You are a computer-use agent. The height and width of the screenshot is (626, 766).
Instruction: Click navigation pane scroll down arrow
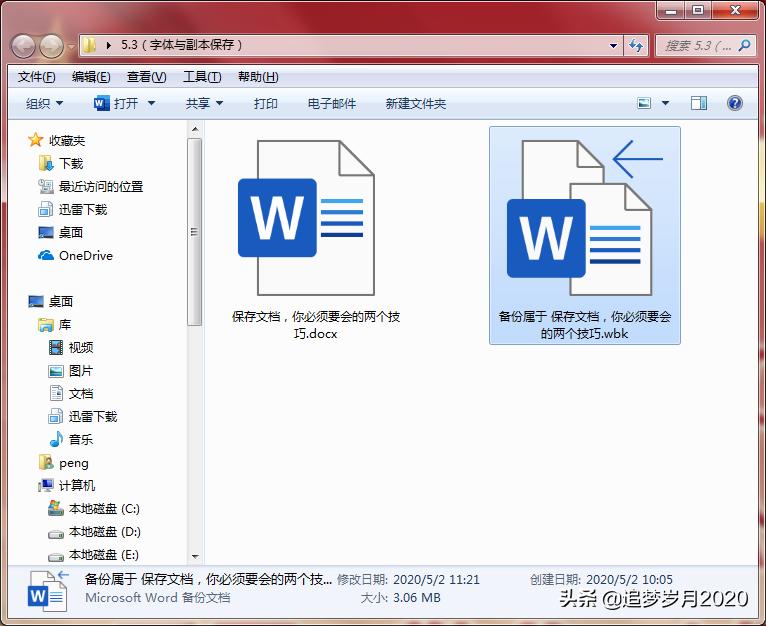click(195, 557)
